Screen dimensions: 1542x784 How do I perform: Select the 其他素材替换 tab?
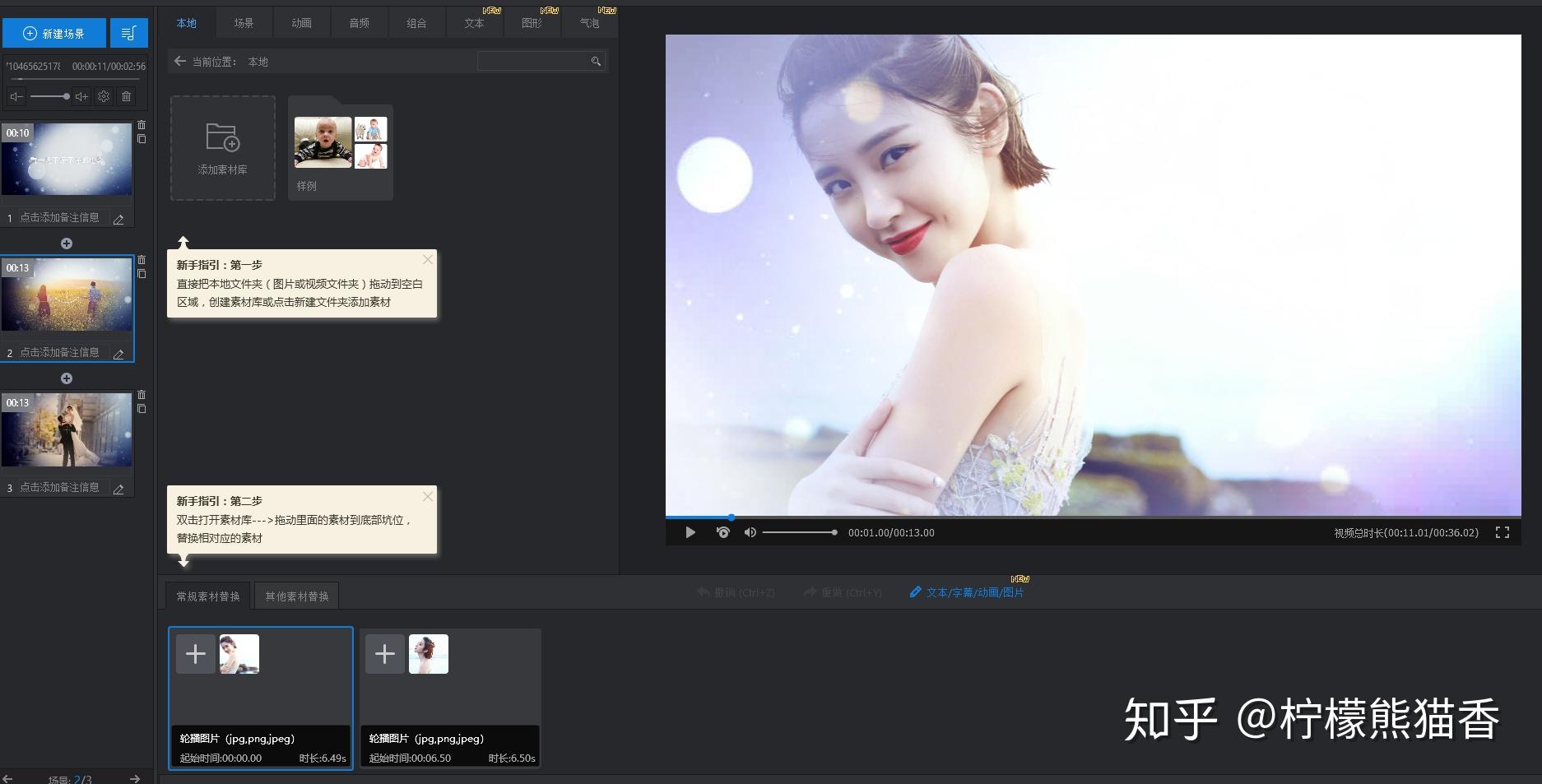coord(297,596)
